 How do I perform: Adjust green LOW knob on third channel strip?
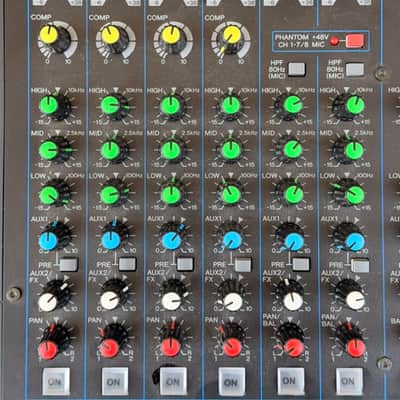(171, 195)
